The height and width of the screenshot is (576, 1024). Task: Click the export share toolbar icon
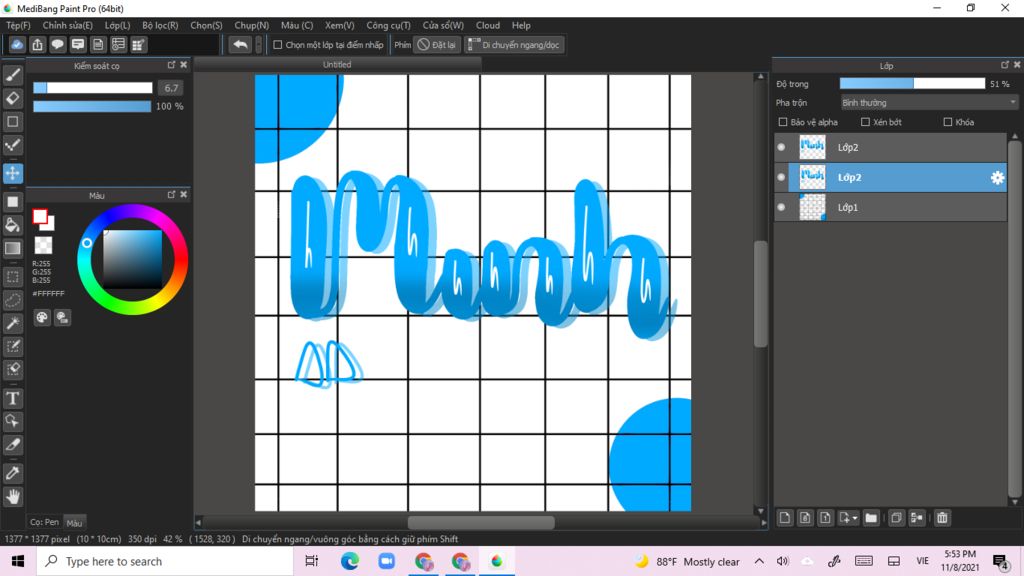[37, 44]
